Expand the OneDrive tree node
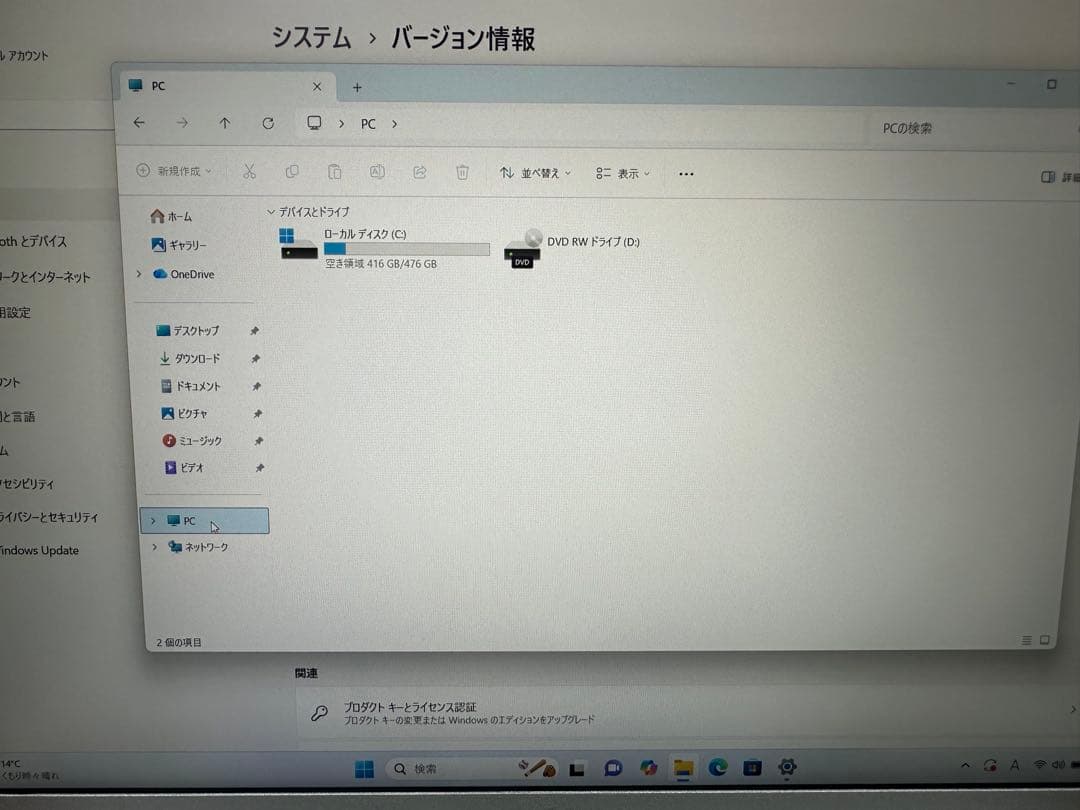This screenshot has width=1080, height=810. pos(138,273)
